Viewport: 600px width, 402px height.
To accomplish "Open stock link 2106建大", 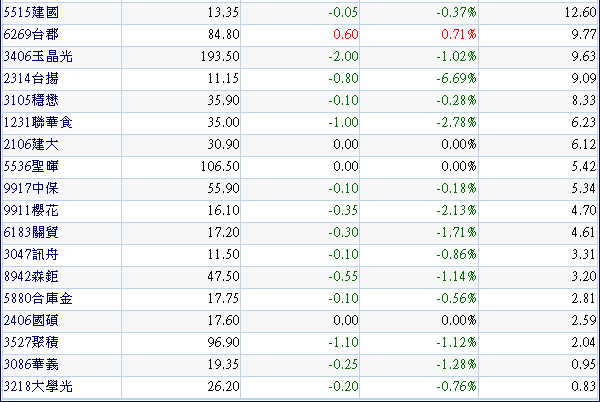I will [x=31, y=145].
